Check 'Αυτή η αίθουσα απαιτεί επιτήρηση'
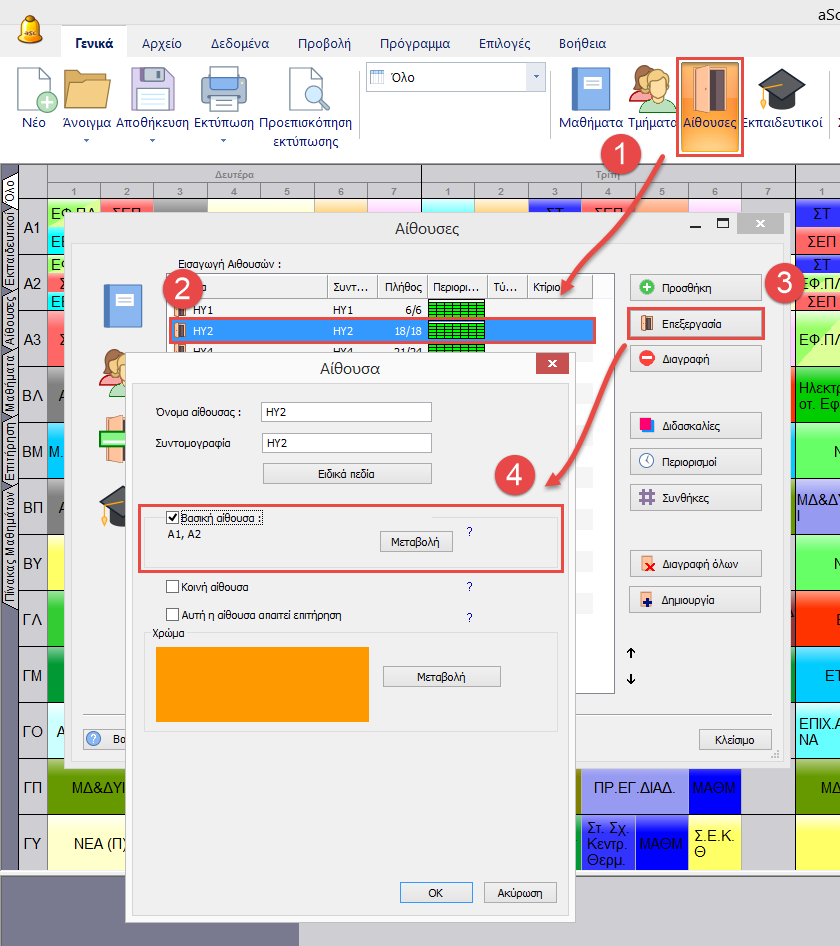 [173, 615]
